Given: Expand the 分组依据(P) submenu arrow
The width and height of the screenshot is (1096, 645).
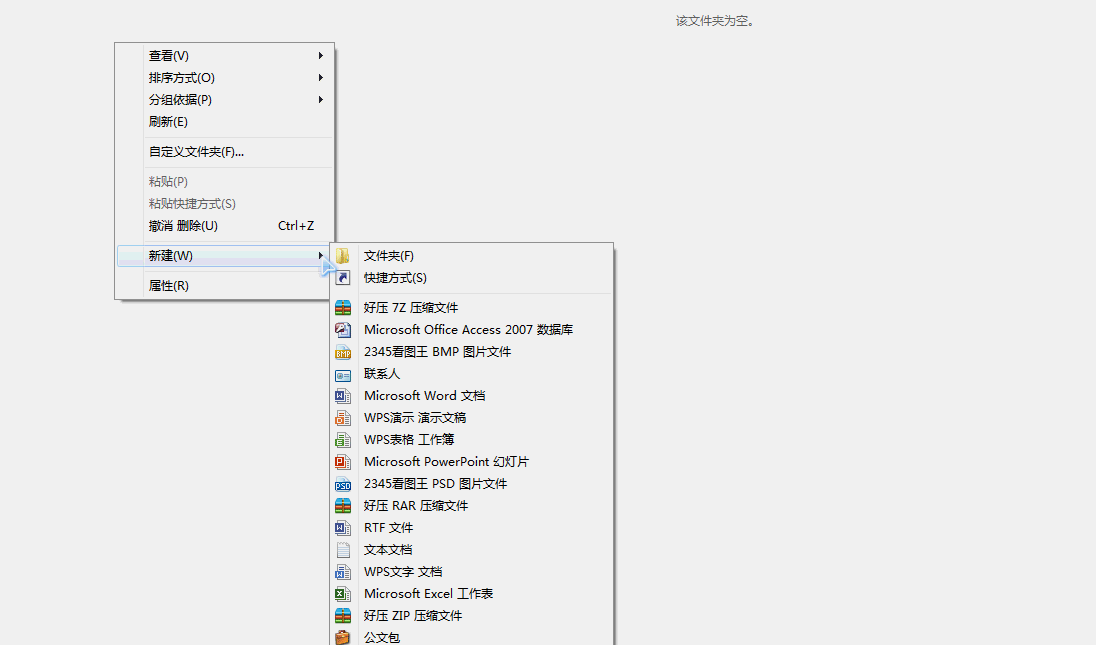Looking at the screenshot, I should (320, 100).
